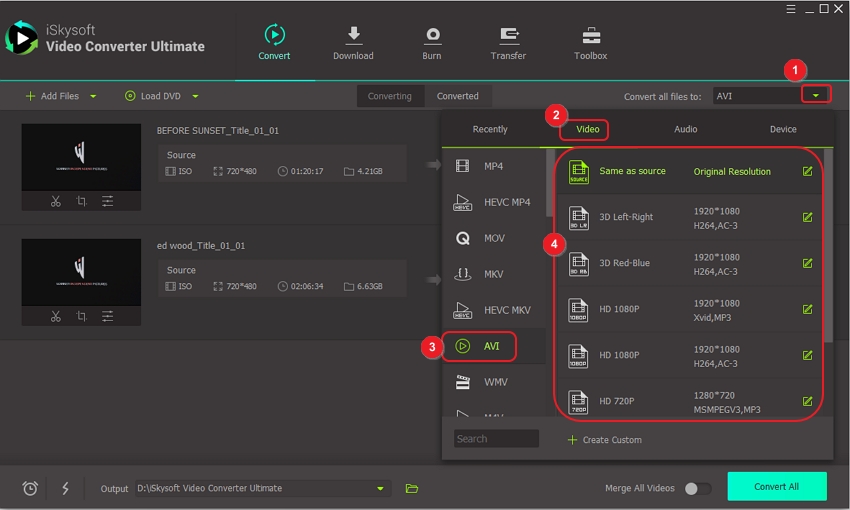Click the Convert All button
The image size is (850, 510).
point(776,486)
